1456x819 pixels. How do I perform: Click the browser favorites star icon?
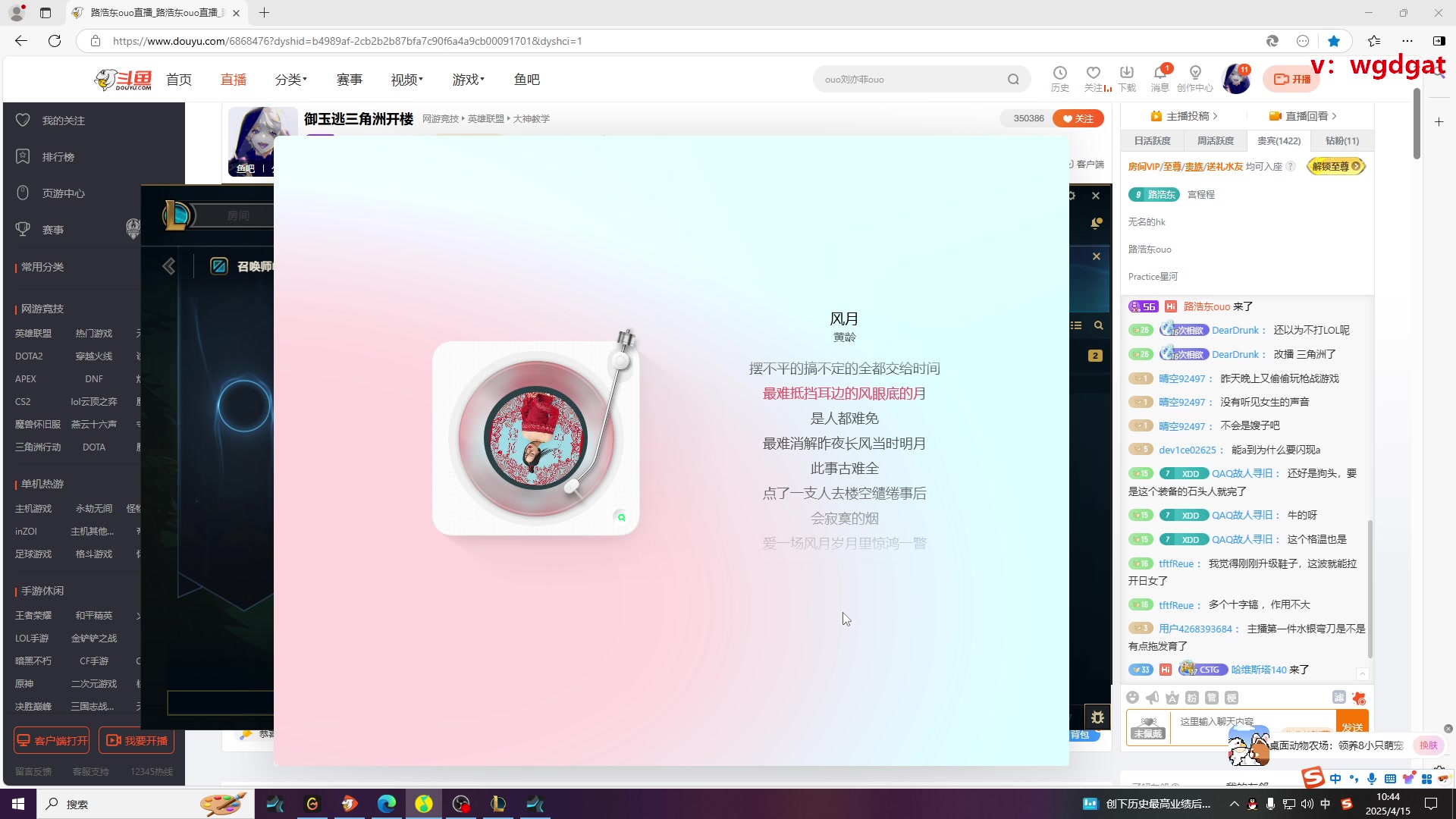(x=1334, y=41)
